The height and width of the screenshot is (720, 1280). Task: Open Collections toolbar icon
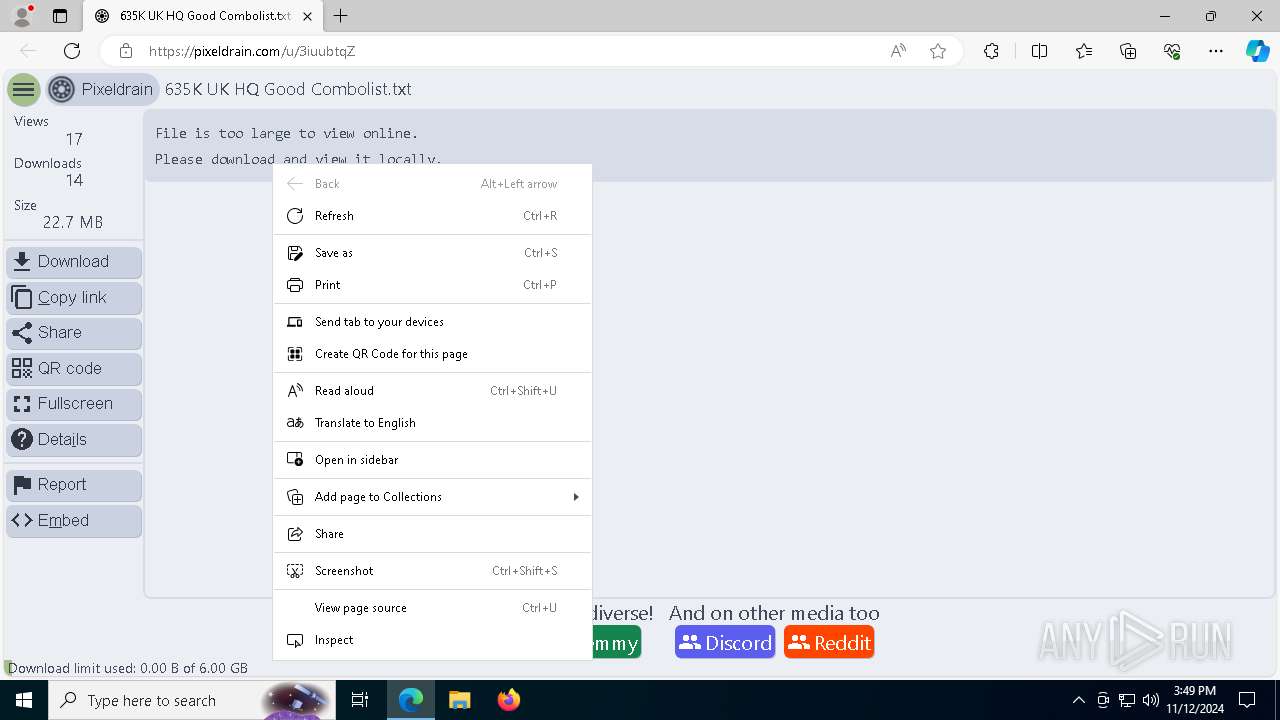[x=1128, y=51]
